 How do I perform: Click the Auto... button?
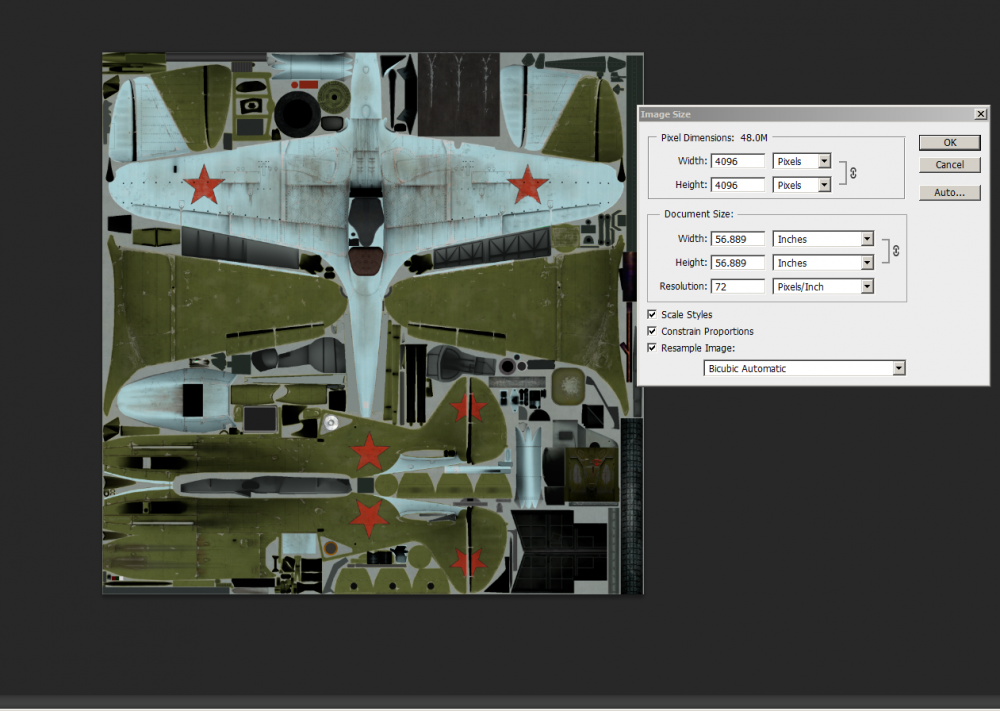949,193
